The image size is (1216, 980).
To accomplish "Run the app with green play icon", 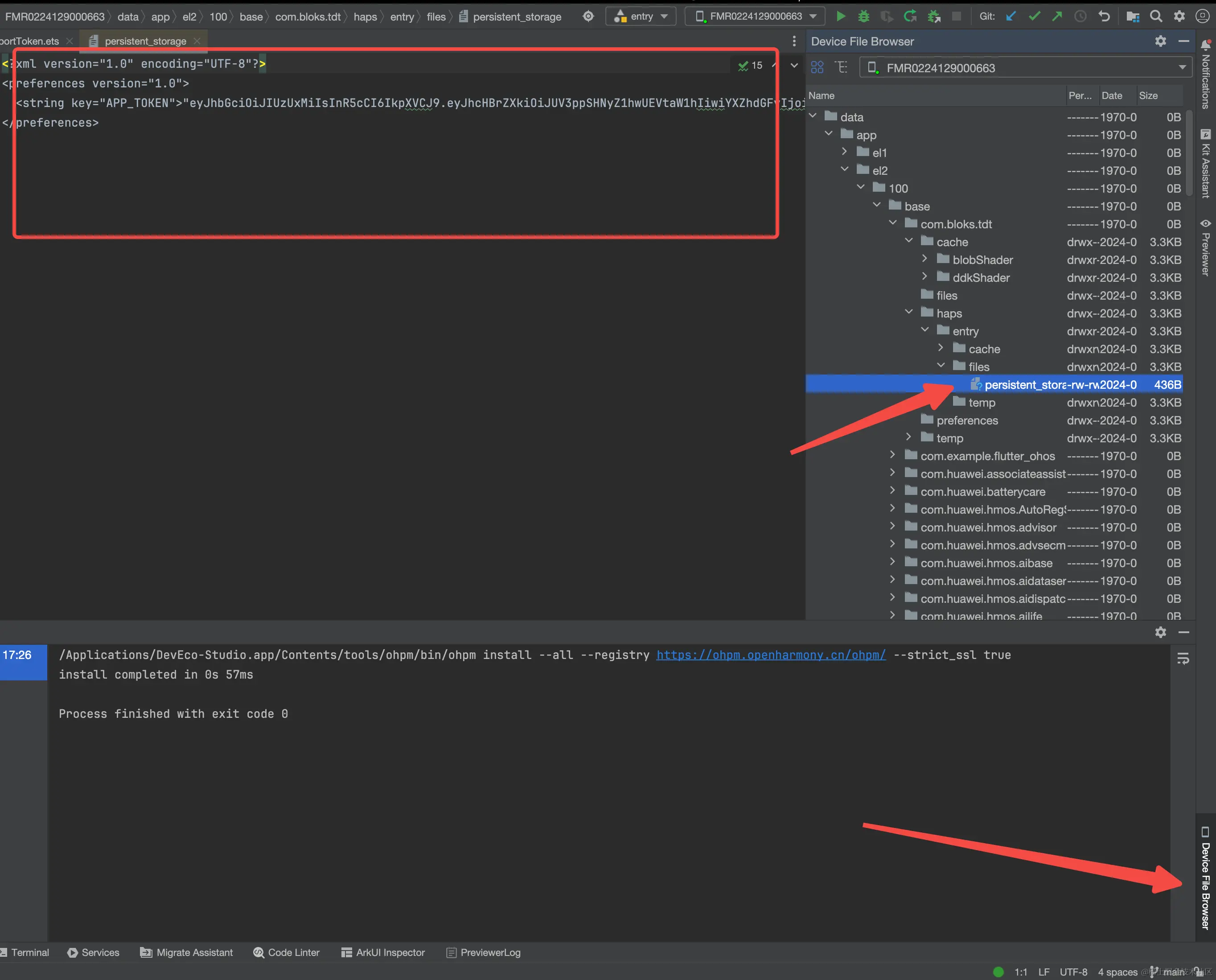I will click(840, 16).
